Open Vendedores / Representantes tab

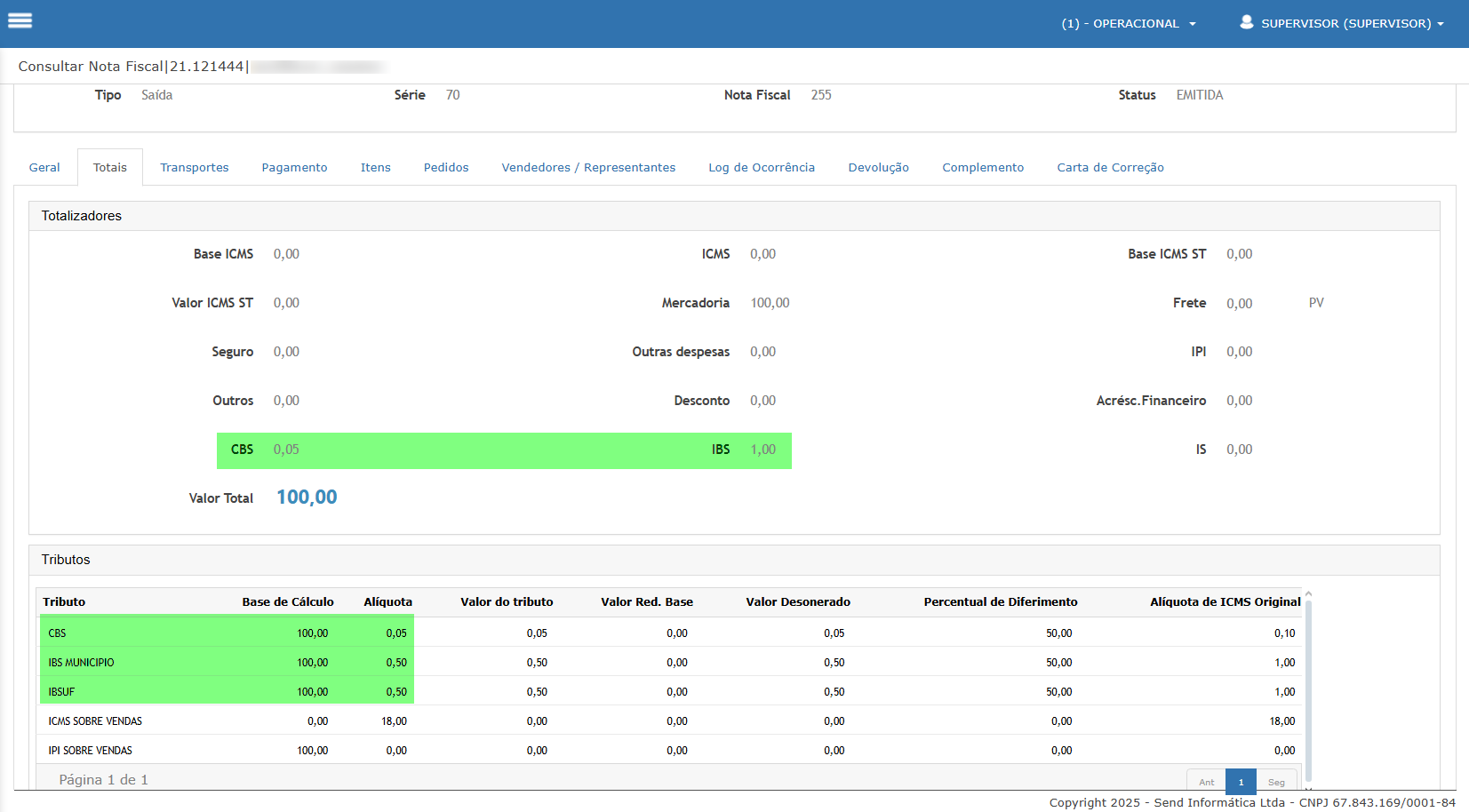coord(588,168)
